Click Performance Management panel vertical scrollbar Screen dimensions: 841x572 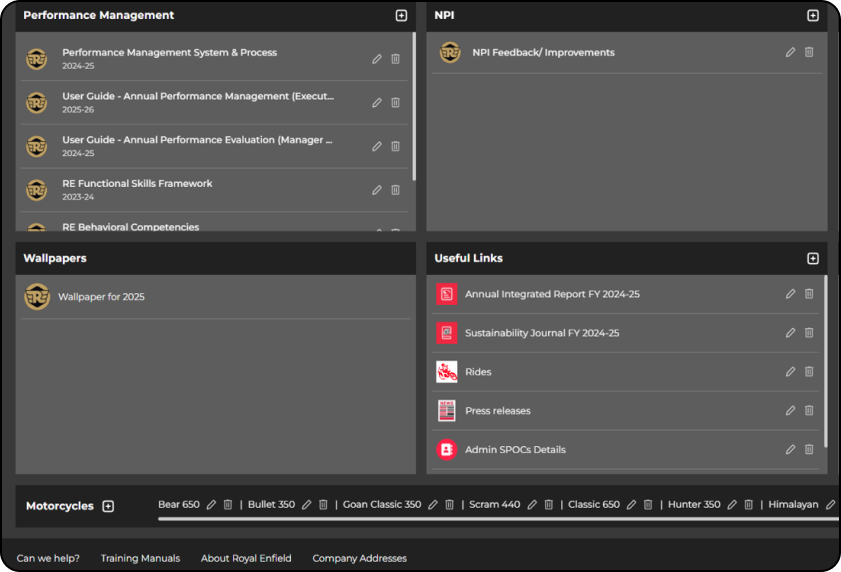pyautogui.click(x=414, y=106)
